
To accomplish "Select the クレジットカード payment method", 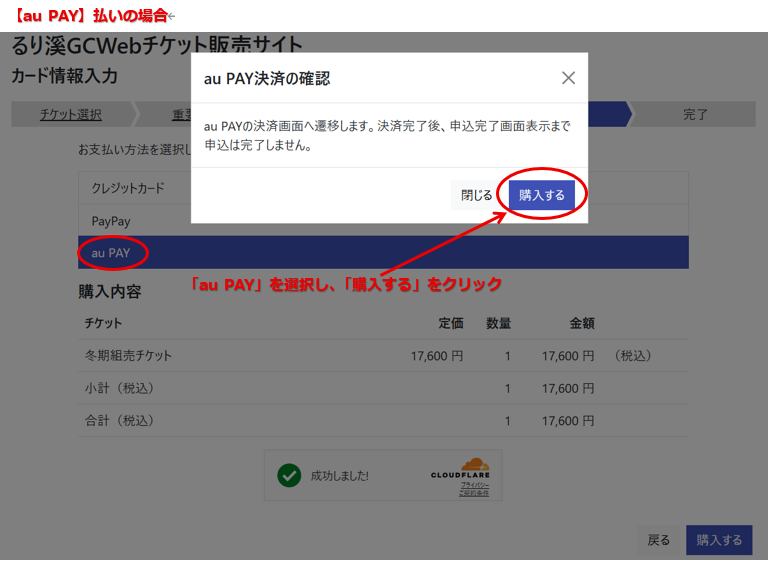I will tap(128, 188).
